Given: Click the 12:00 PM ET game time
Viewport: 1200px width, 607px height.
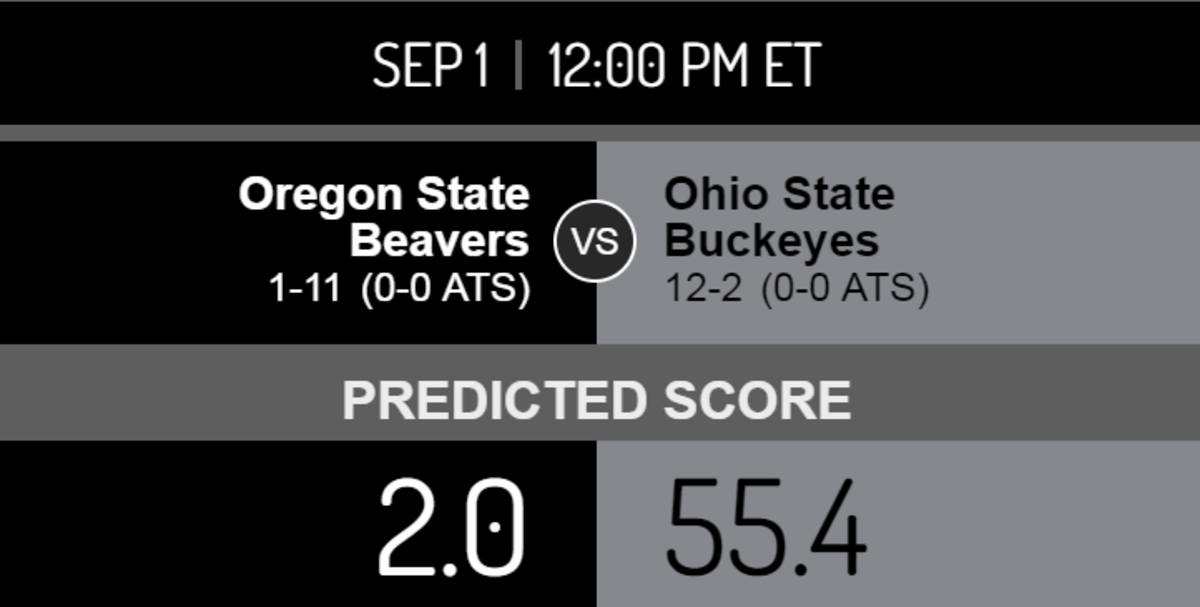Looking at the screenshot, I should [683, 66].
